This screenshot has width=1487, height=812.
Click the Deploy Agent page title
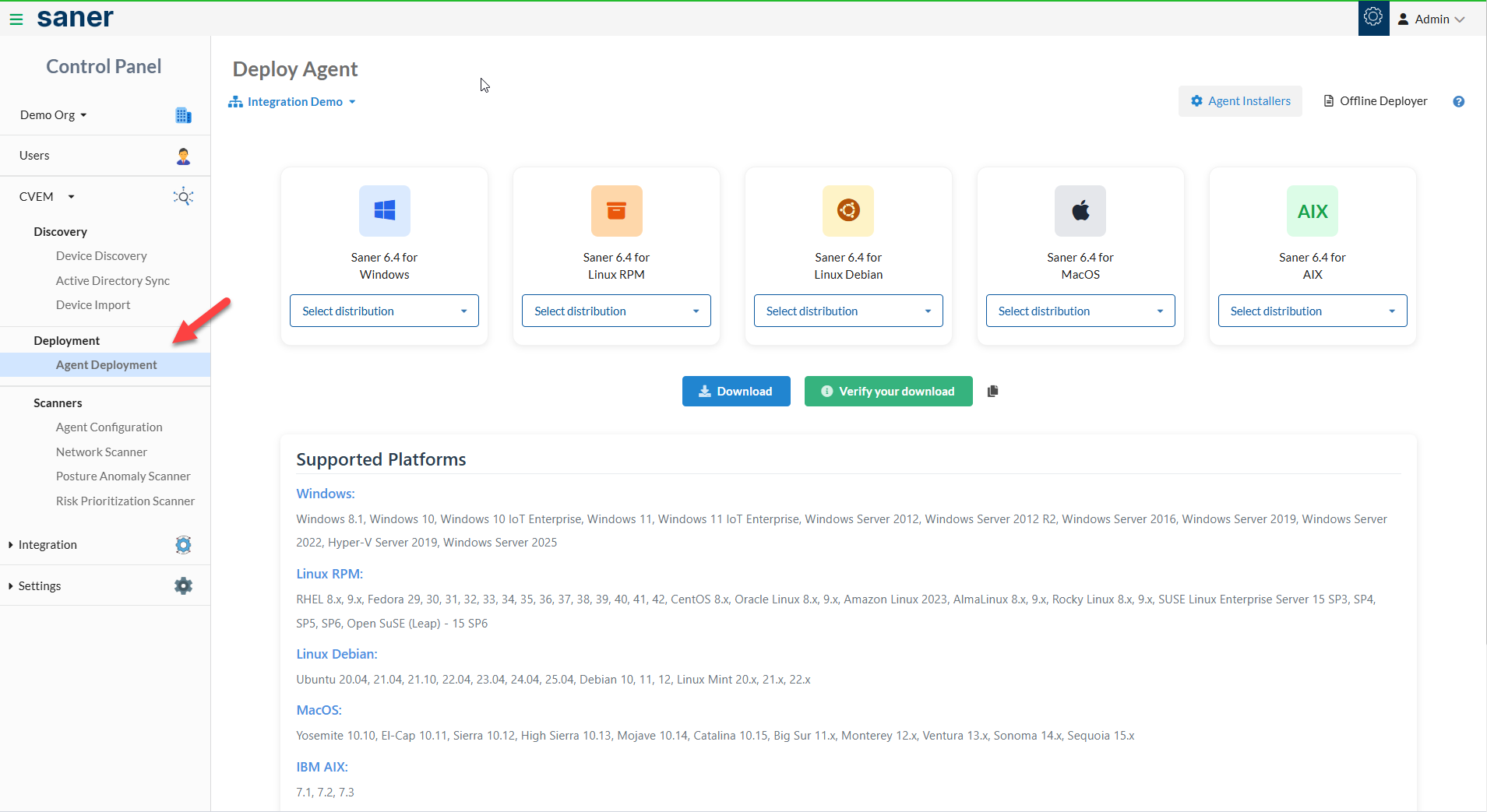[x=295, y=69]
